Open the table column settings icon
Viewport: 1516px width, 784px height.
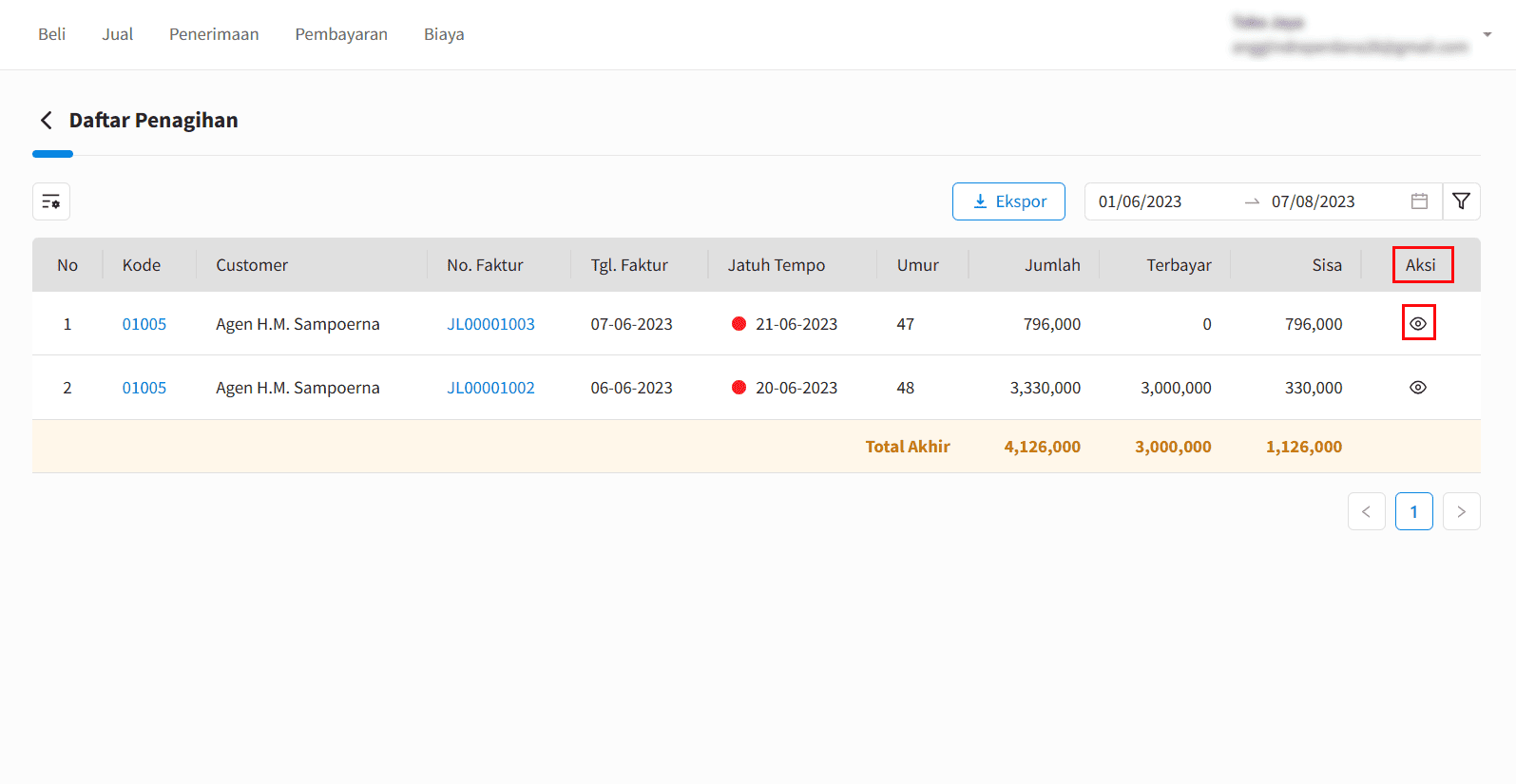[51, 201]
